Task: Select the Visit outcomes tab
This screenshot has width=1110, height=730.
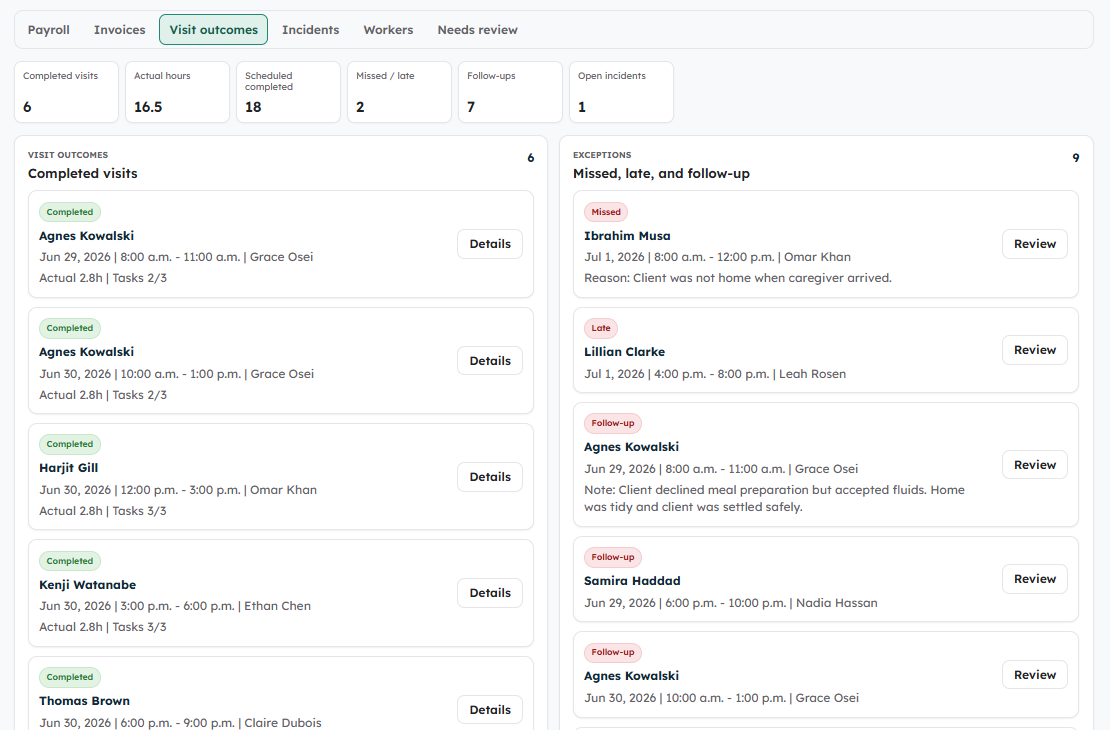Action: (x=213, y=30)
